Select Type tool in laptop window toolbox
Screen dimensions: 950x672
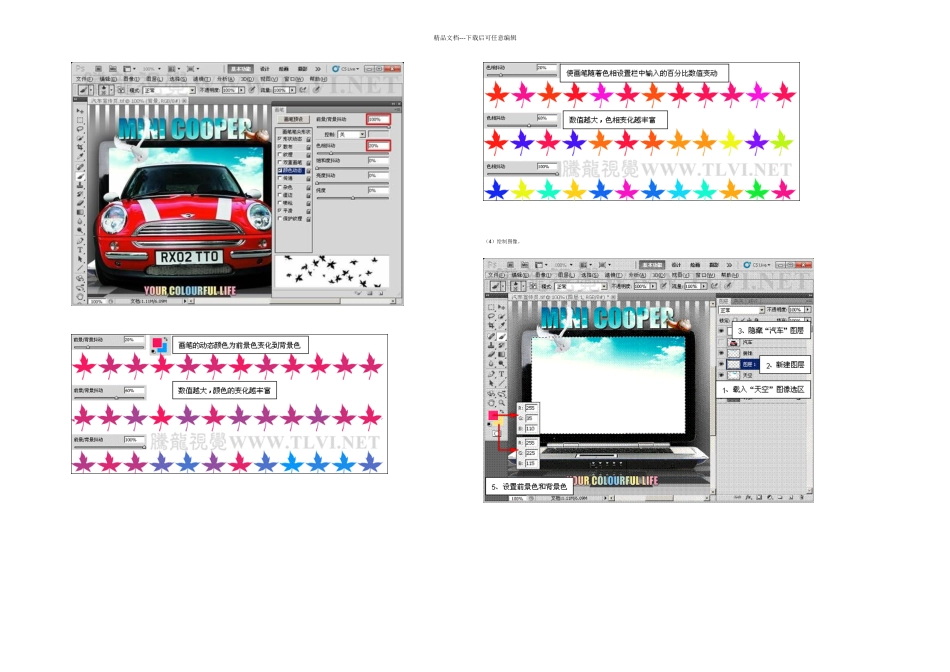pyautogui.click(x=502, y=373)
